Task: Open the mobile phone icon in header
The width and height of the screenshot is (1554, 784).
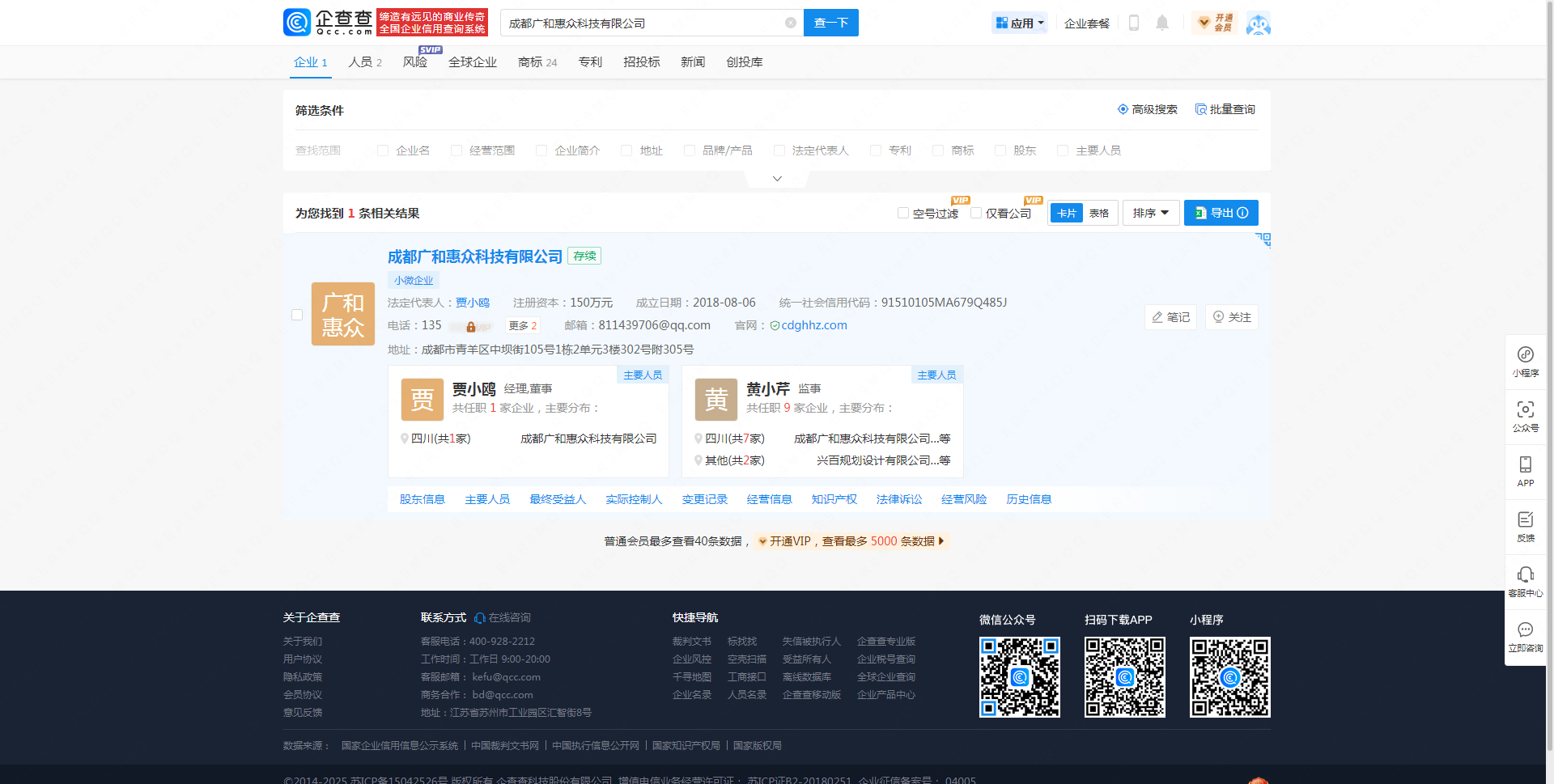Action: pyautogui.click(x=1134, y=23)
